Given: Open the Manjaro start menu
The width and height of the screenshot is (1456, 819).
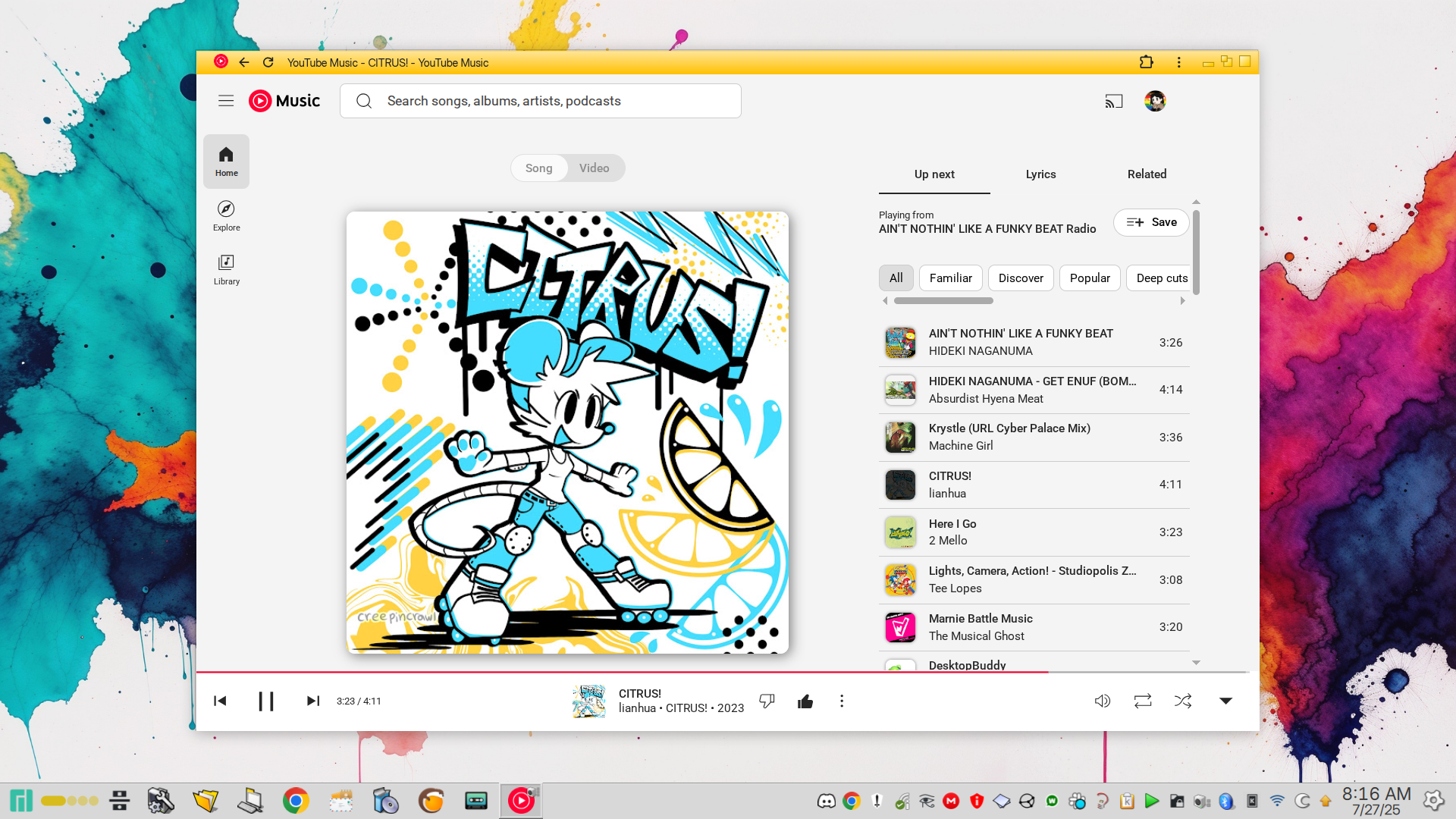Looking at the screenshot, I should (x=21, y=801).
